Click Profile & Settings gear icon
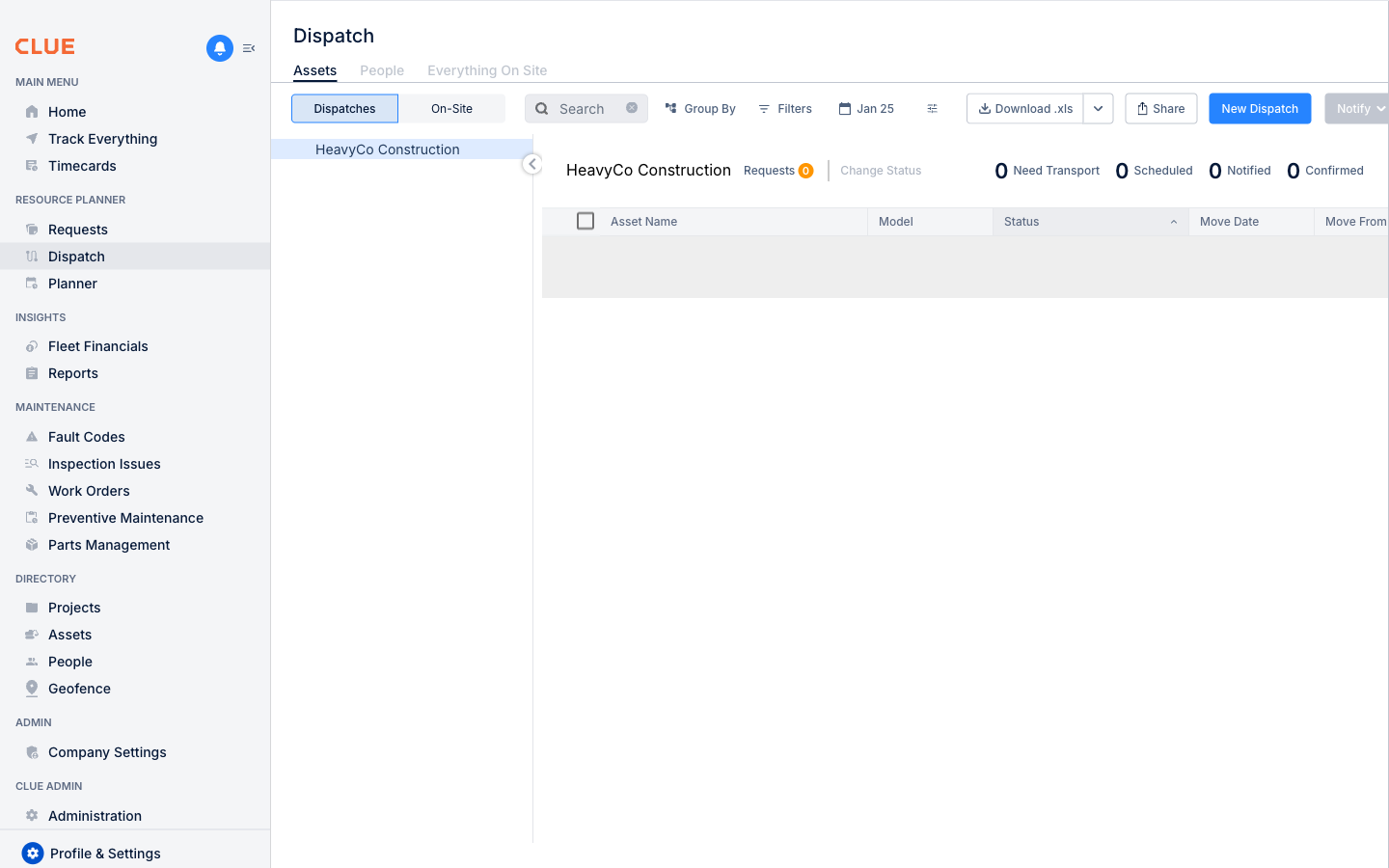 (33, 854)
